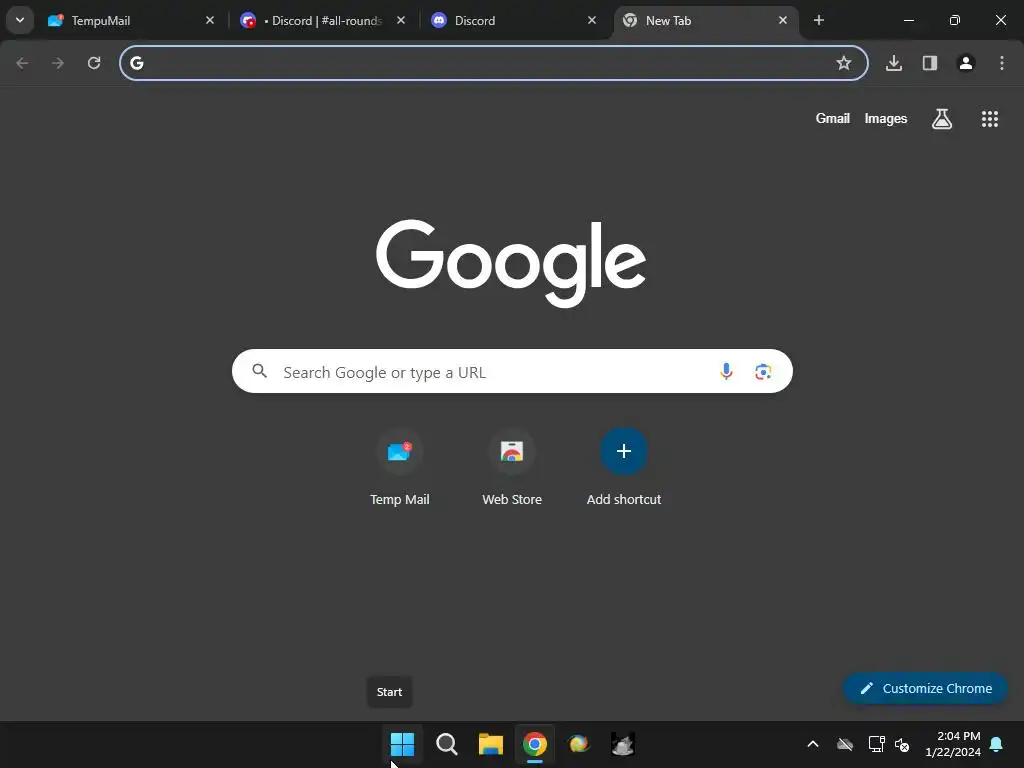
Task: Open File Explorer from taskbar
Action: tap(490, 744)
